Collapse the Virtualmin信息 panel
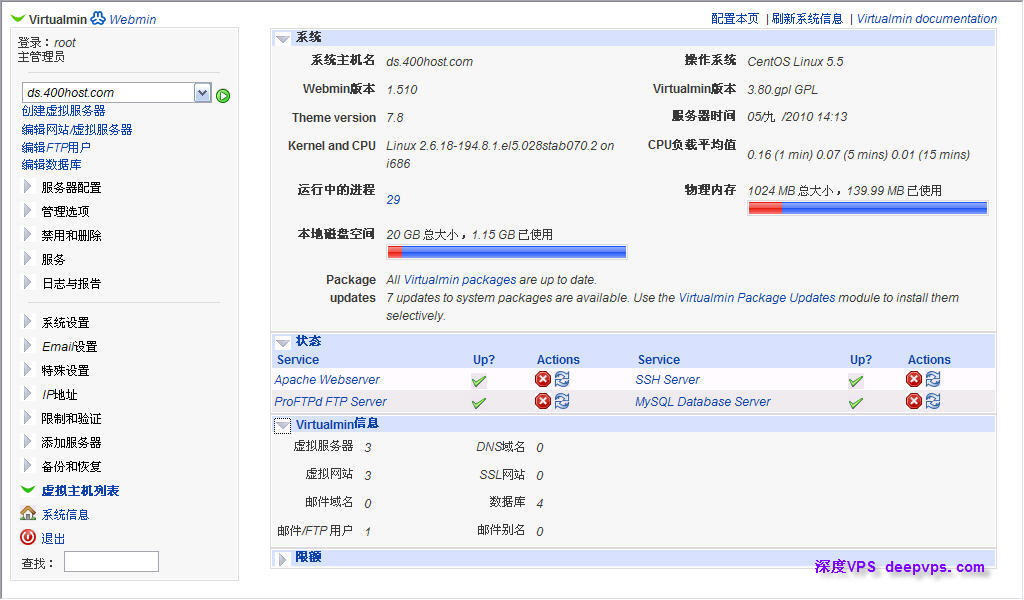 coord(282,426)
